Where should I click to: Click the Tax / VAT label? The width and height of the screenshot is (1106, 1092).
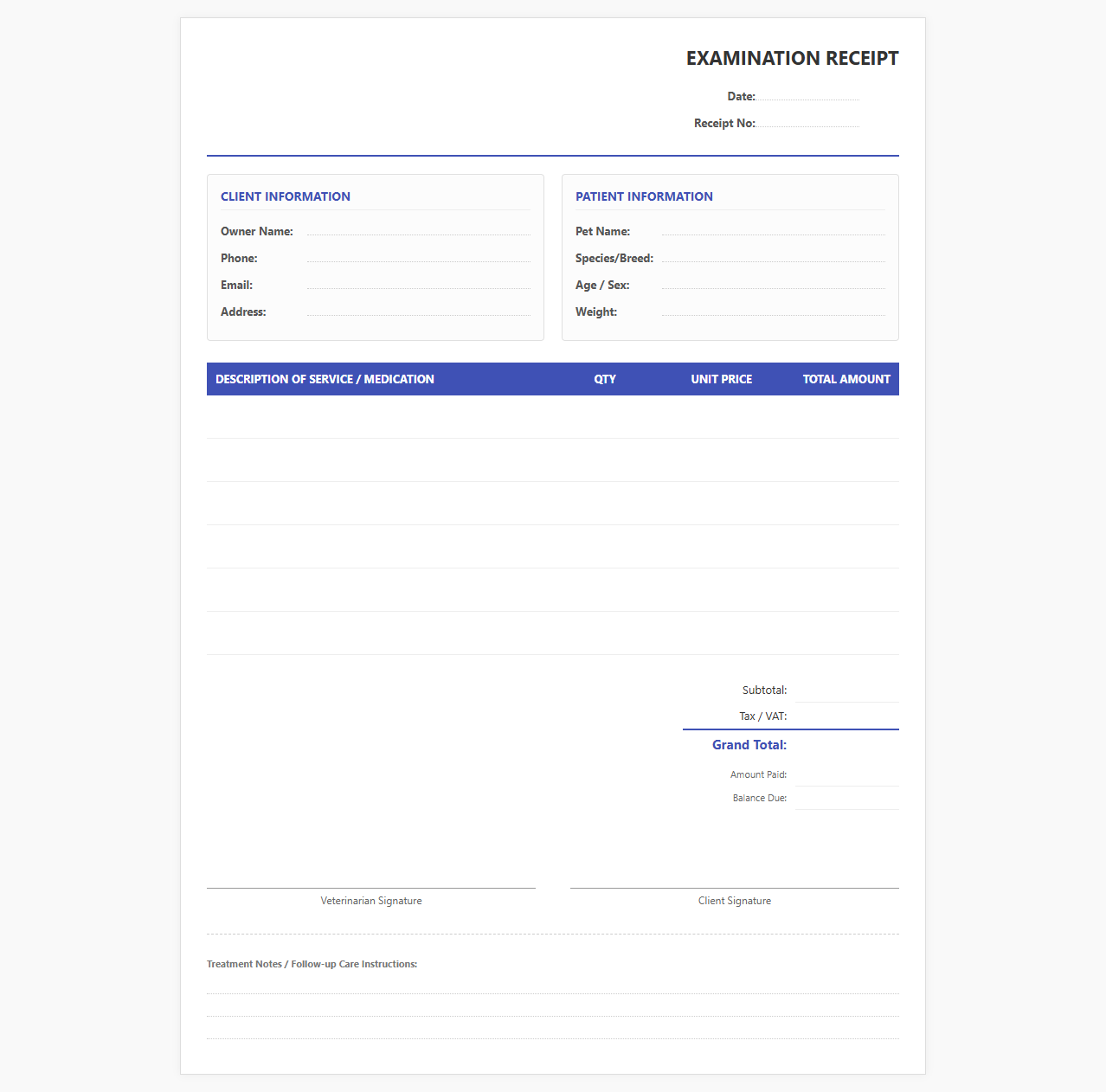tap(763, 716)
